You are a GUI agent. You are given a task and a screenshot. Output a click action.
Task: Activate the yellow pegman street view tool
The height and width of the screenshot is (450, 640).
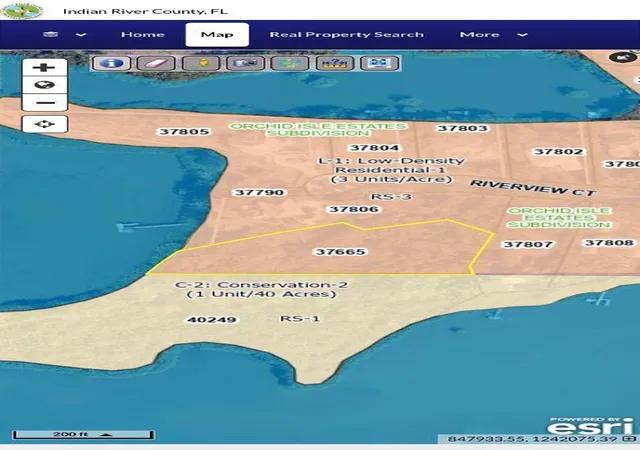[x=201, y=63]
